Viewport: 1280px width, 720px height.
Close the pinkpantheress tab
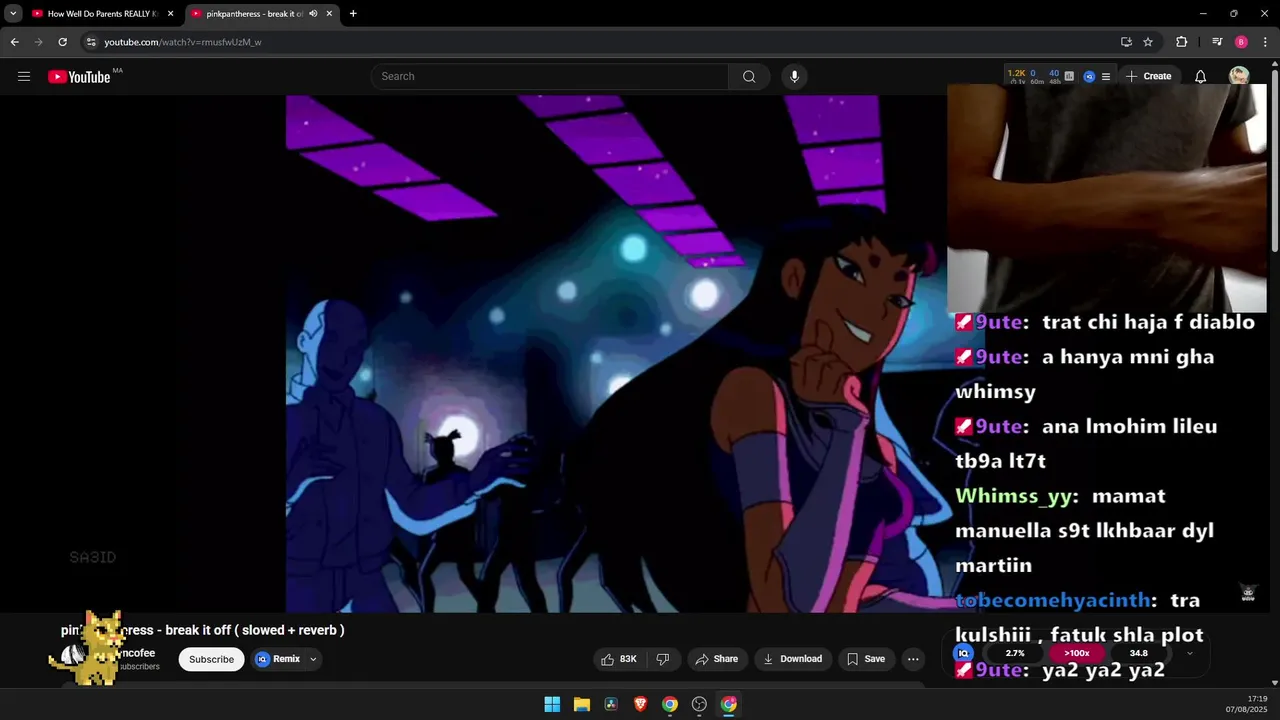coord(329,14)
